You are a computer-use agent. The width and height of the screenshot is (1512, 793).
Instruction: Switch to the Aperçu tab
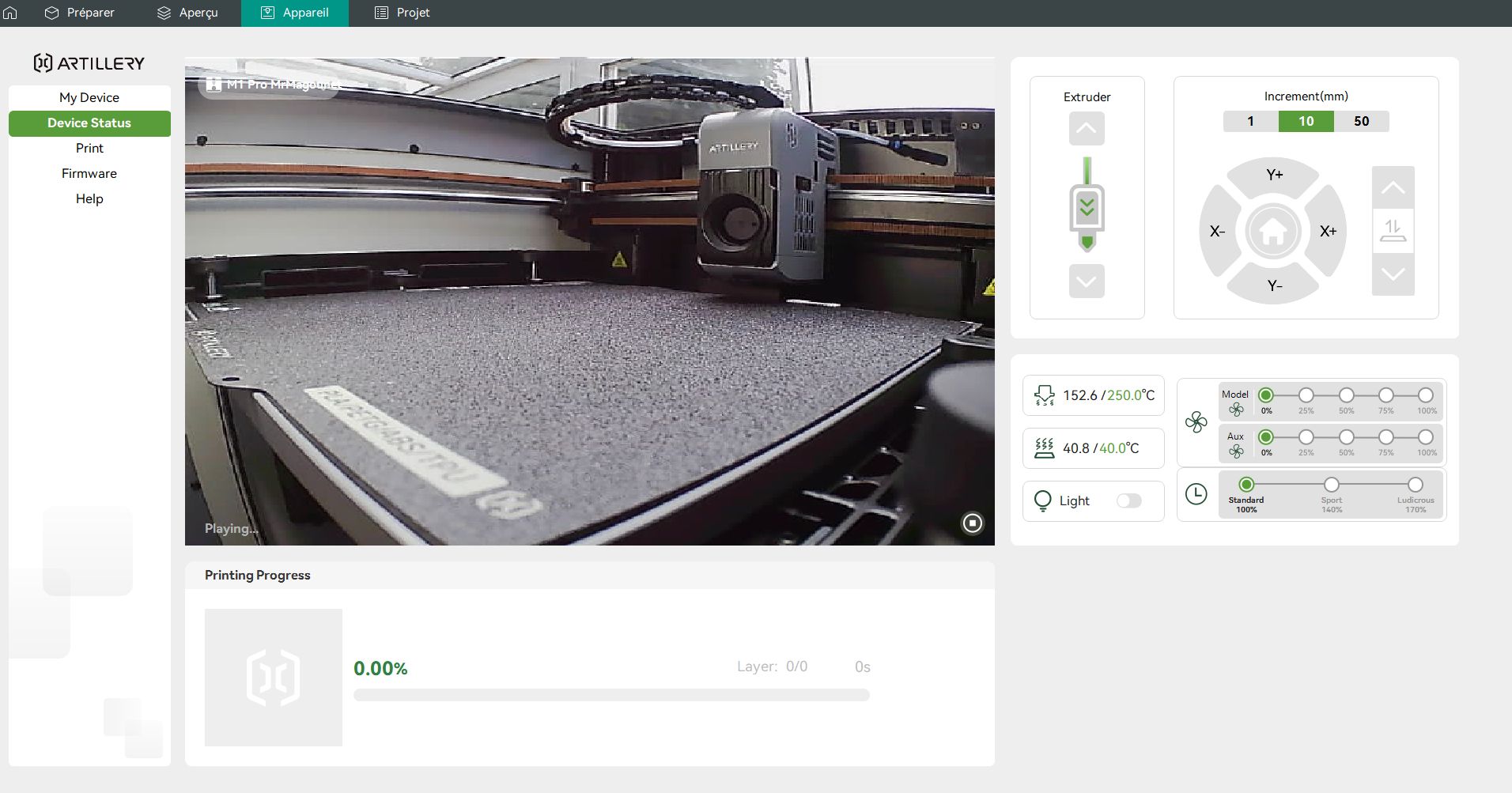(187, 13)
